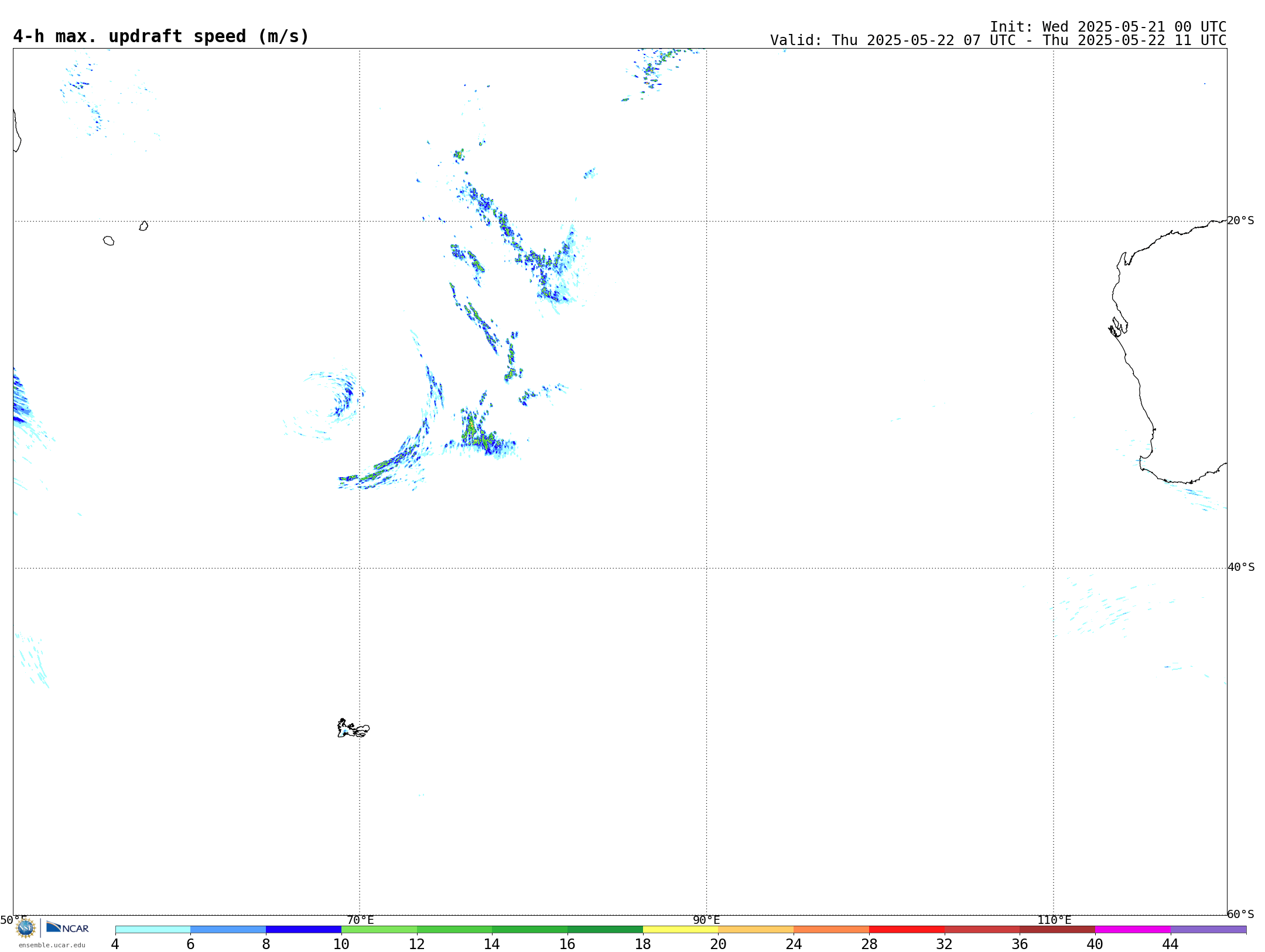Click the colorbar tick label '20'
Screen dimensions: 1265x952
pyautogui.click(x=719, y=944)
